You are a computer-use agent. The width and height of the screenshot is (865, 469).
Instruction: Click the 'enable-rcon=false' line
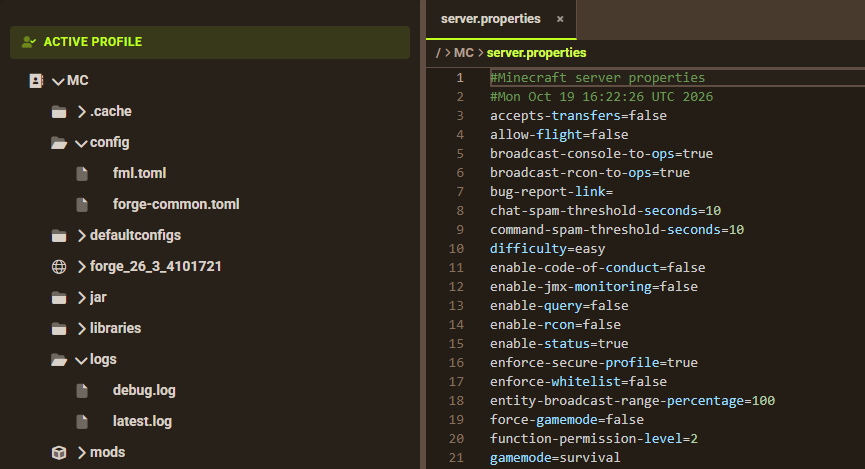[x=555, y=324]
